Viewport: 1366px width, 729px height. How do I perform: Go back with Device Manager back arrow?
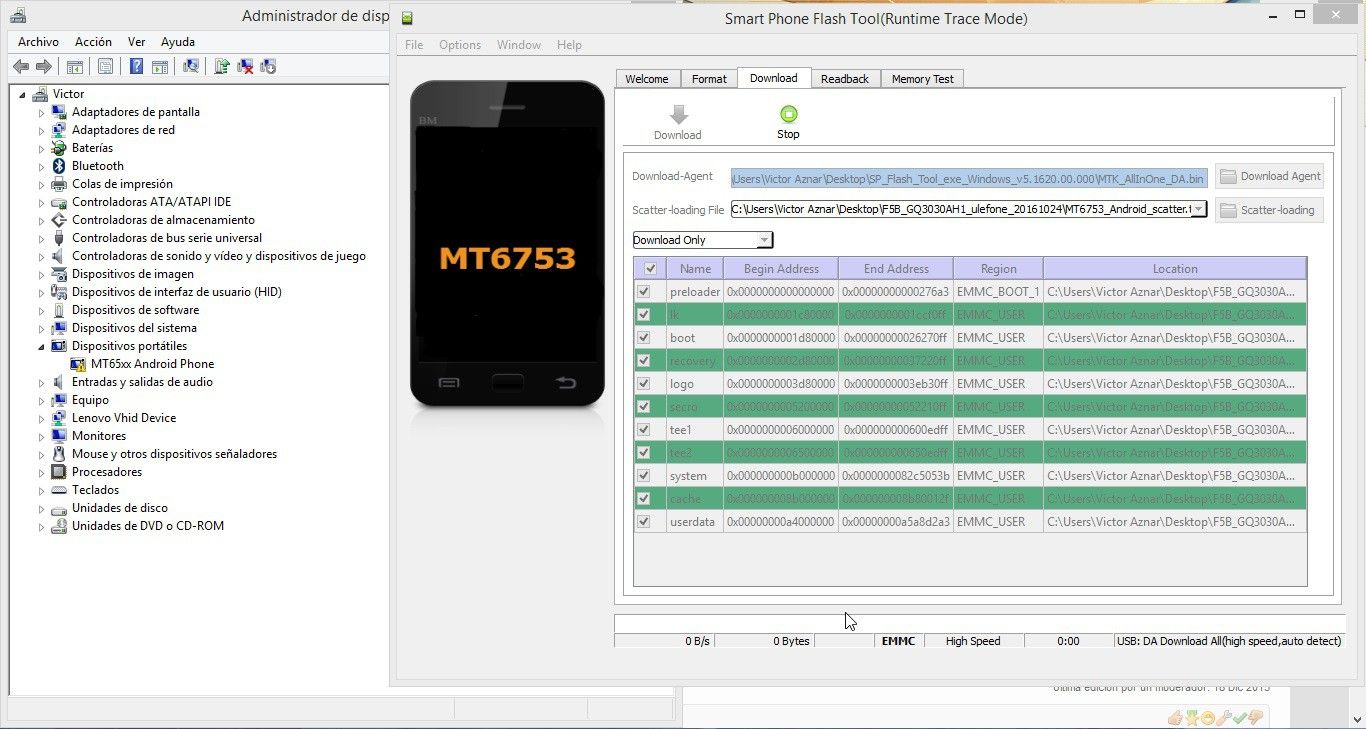click(x=21, y=66)
